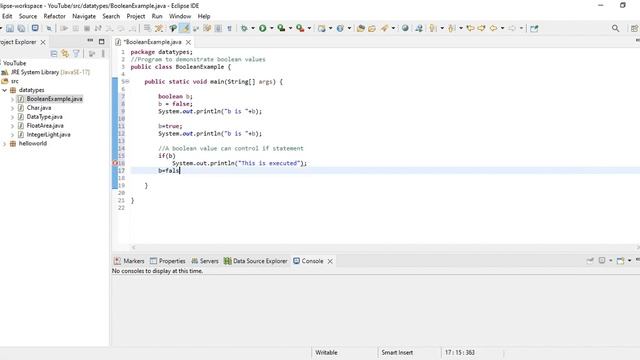
Task: Switch to the Servers tab
Action: [205, 261]
